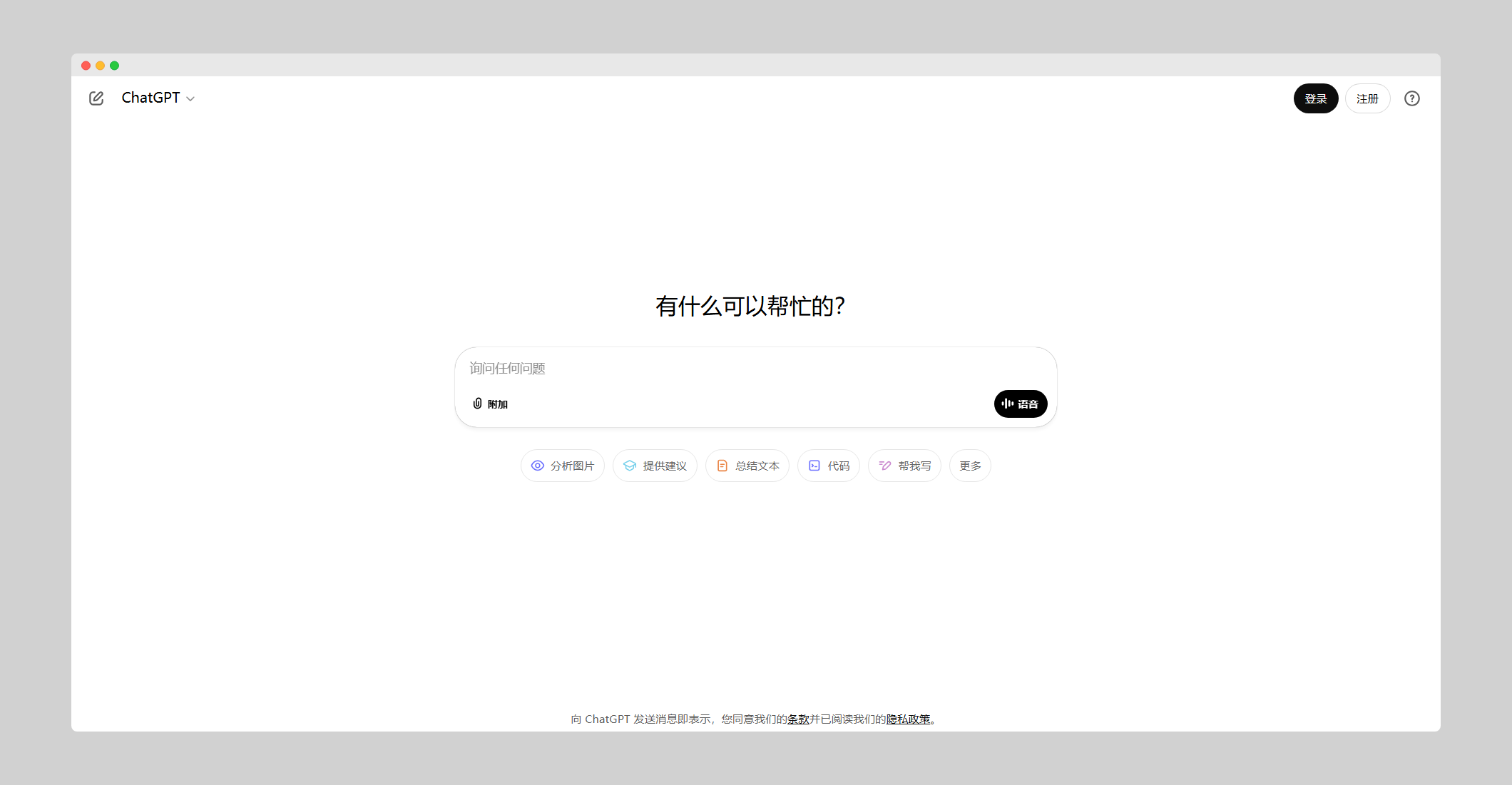Expand 更多 suggestions
This screenshot has width=1512, height=785.
tap(970, 466)
